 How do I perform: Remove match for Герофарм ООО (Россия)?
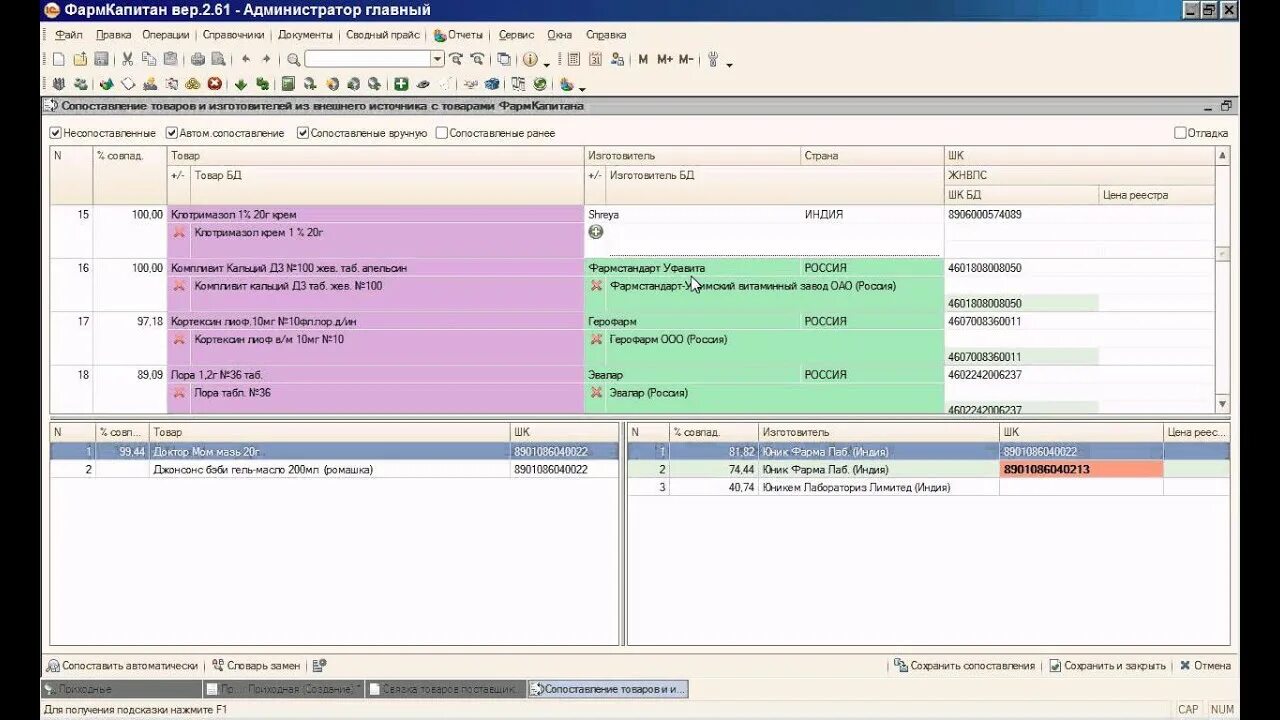pyautogui.click(x=596, y=339)
